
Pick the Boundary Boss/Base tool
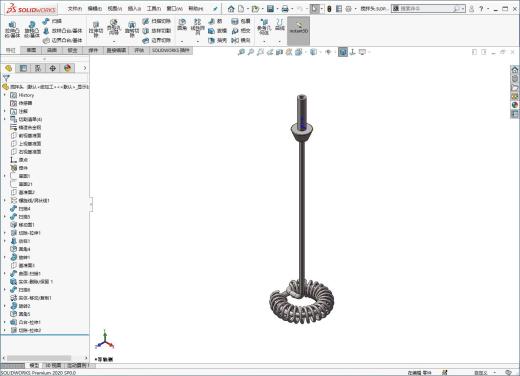(x=62, y=40)
